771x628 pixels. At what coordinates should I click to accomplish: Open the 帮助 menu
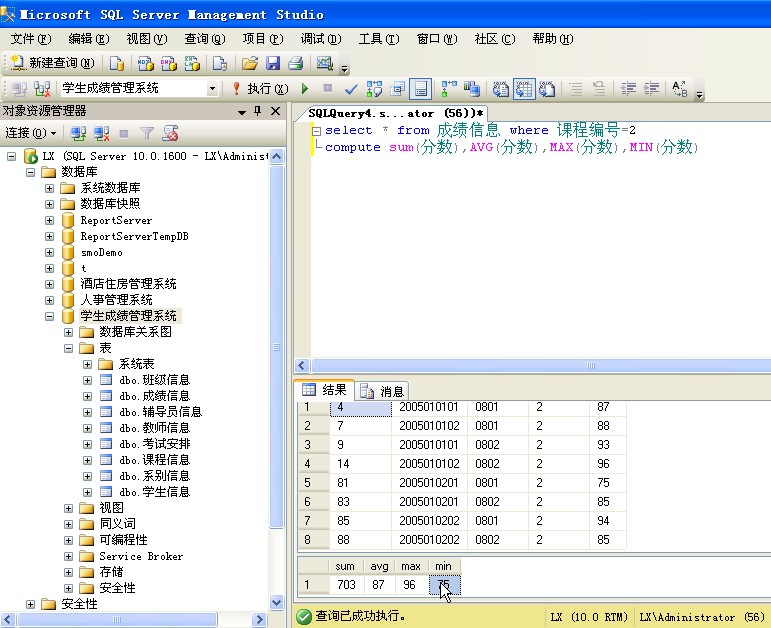pyautogui.click(x=553, y=39)
